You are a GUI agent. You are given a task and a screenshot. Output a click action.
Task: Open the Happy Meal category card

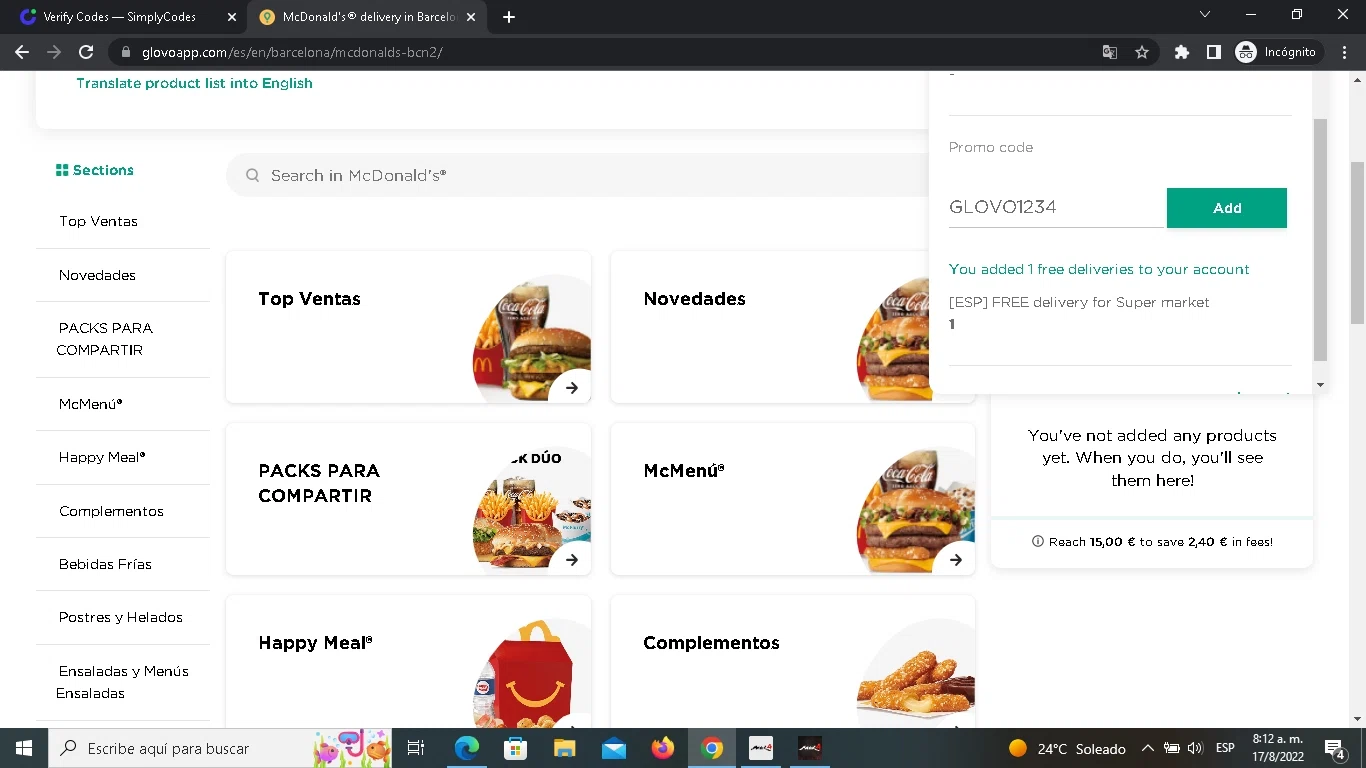click(408, 662)
